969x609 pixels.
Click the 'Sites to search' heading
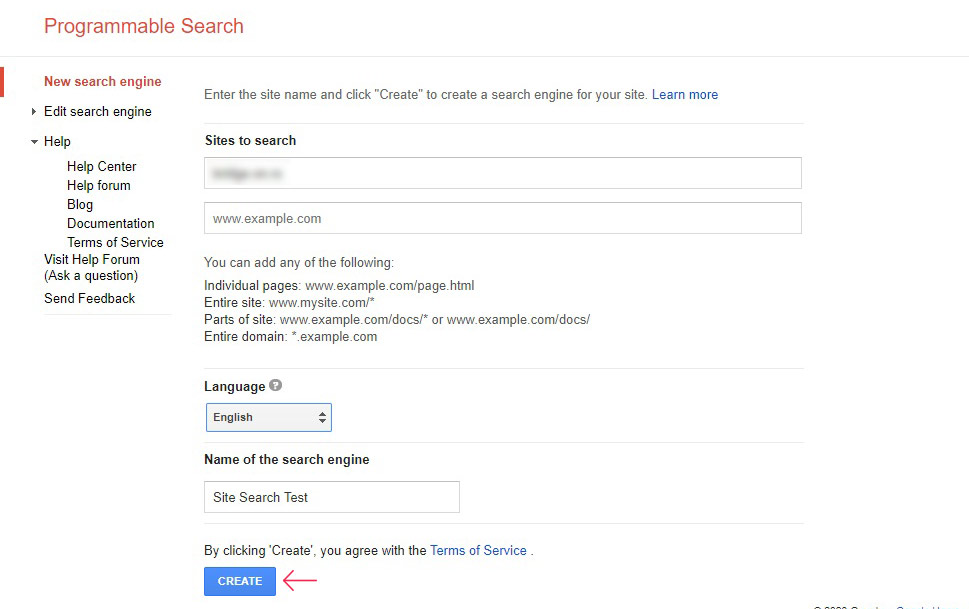250,140
